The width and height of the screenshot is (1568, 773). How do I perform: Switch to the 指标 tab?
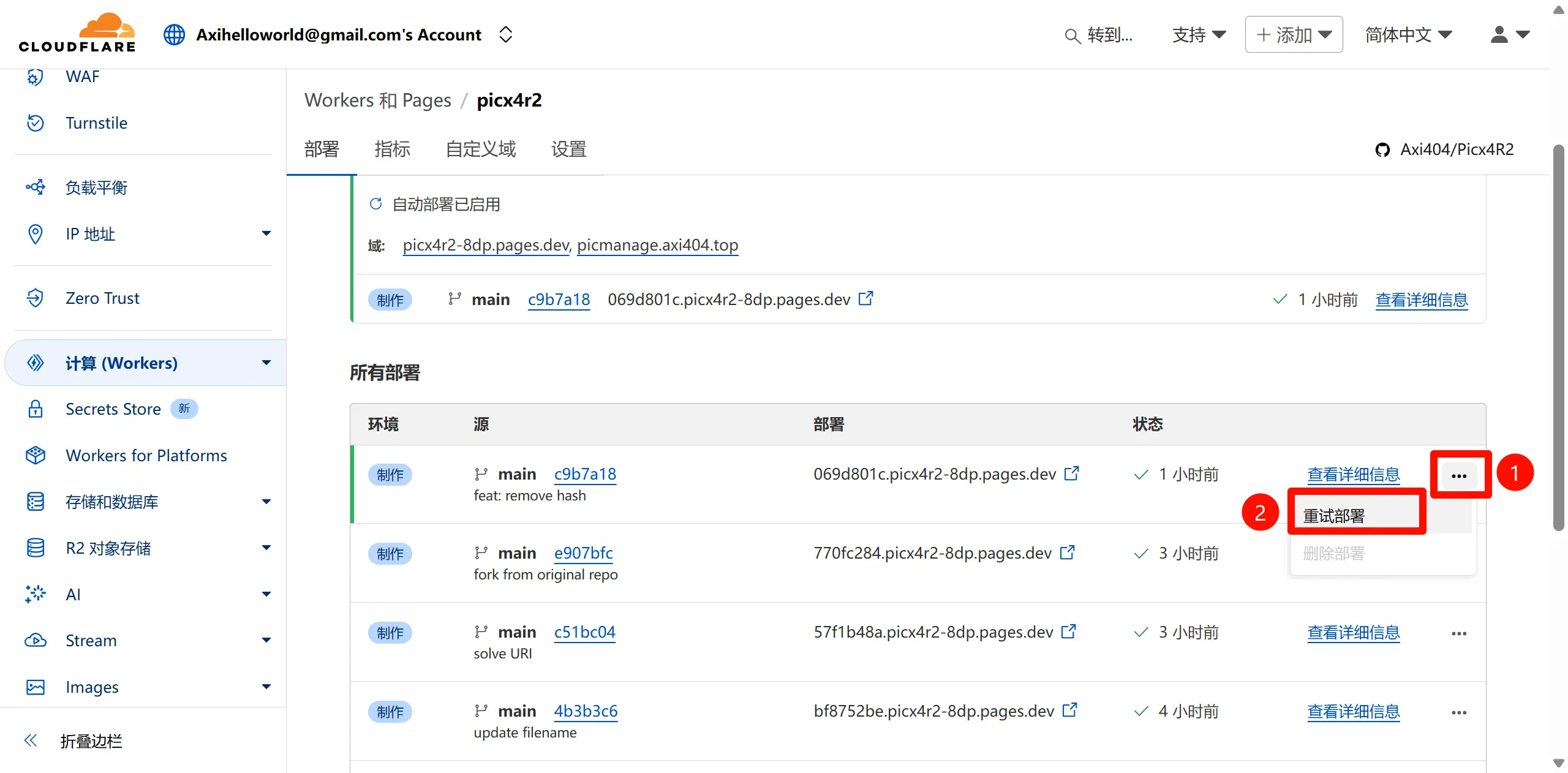click(393, 149)
